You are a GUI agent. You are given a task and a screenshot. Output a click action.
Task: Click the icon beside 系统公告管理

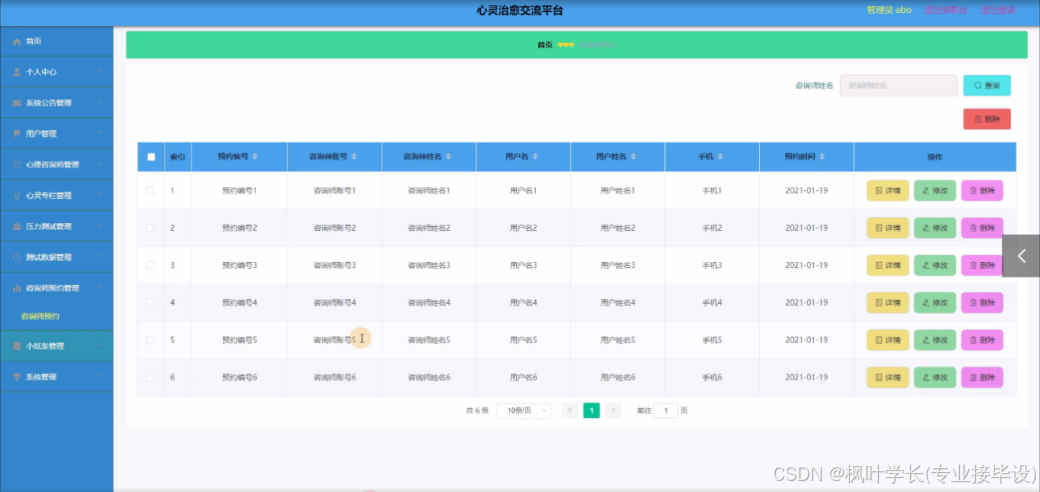[17, 103]
